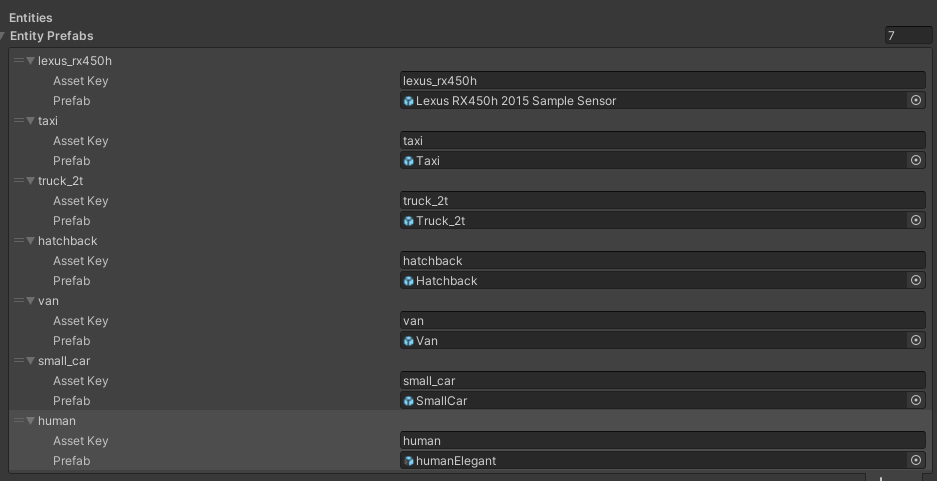Screen dimensions: 937x481
Task: Collapse the human entry
Action: (30, 421)
